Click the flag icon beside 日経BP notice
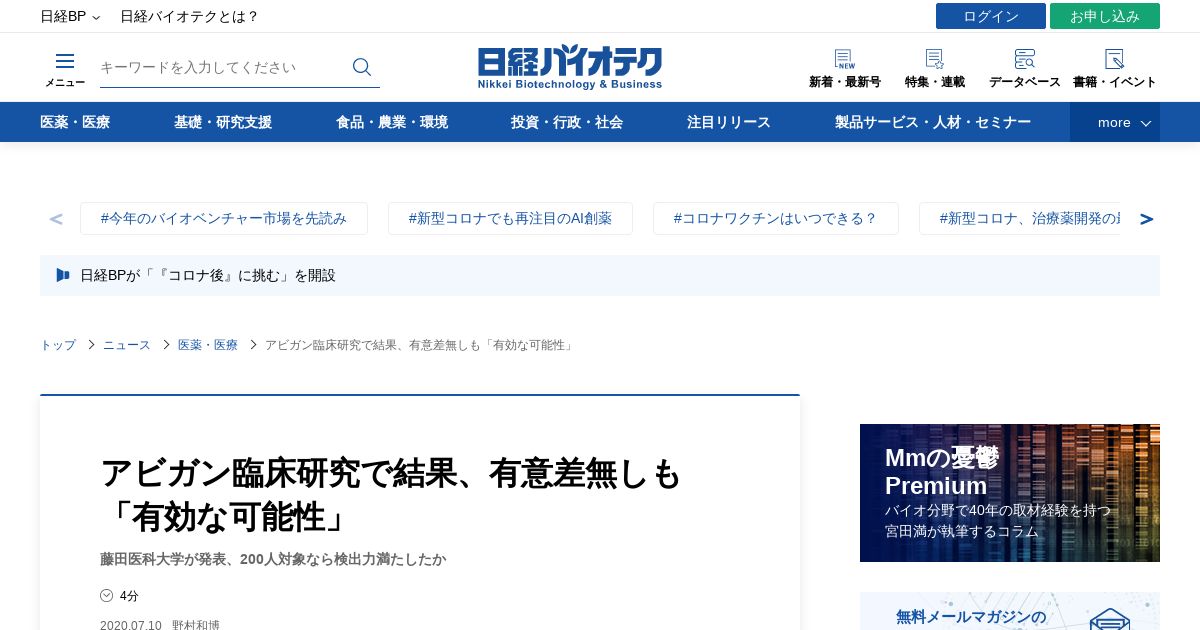Screen dimensions: 1200x630 63,275
